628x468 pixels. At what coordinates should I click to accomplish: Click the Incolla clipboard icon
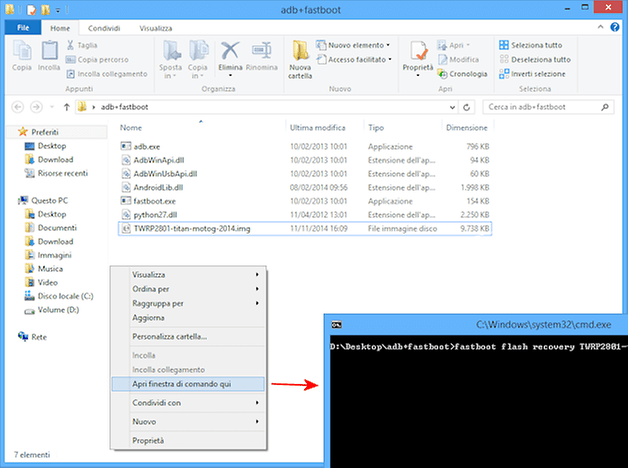[49, 56]
